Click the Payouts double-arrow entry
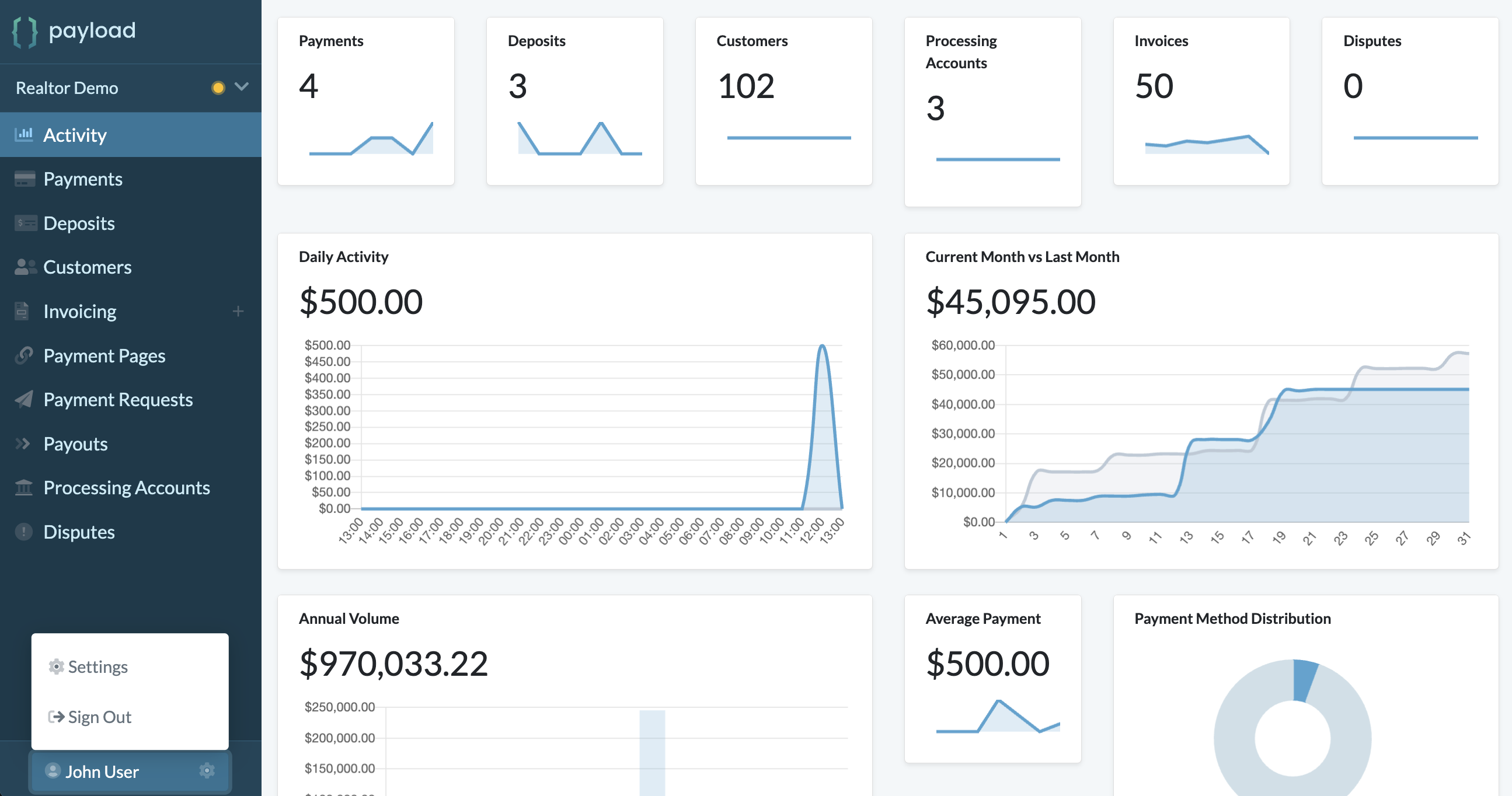Image resolution: width=1512 pixels, height=796 pixels. tap(75, 444)
